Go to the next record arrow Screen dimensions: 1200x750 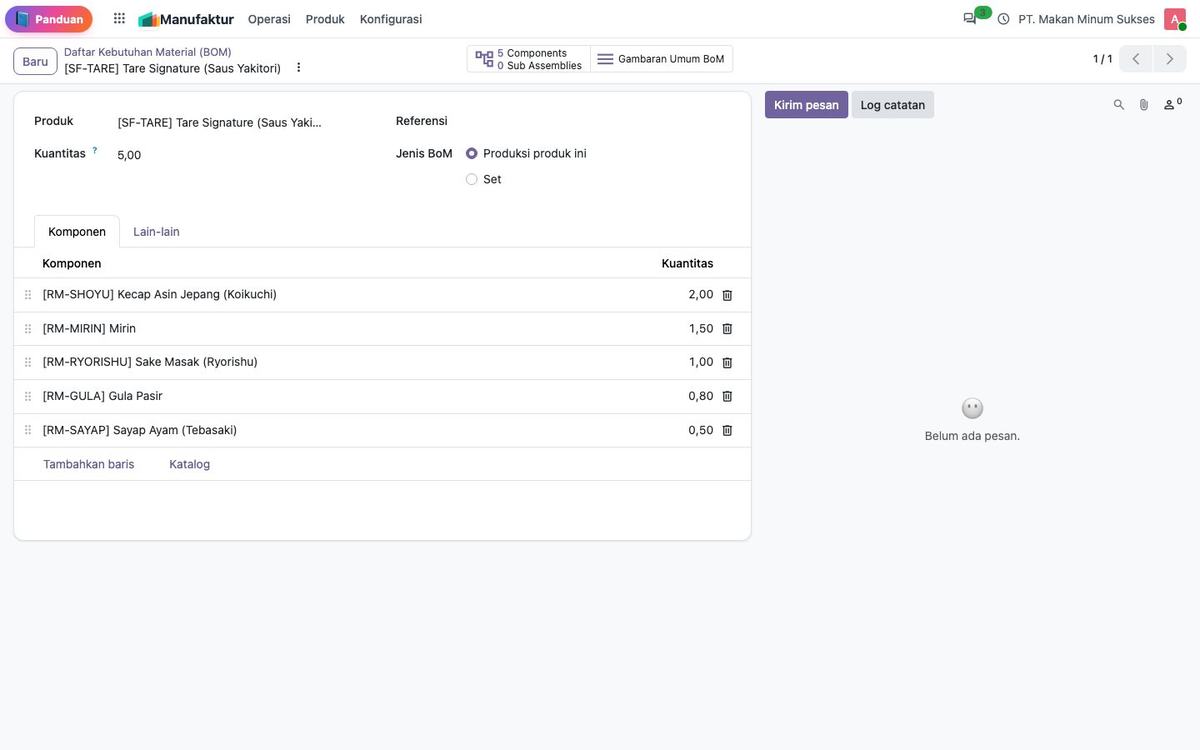[x=1170, y=59]
